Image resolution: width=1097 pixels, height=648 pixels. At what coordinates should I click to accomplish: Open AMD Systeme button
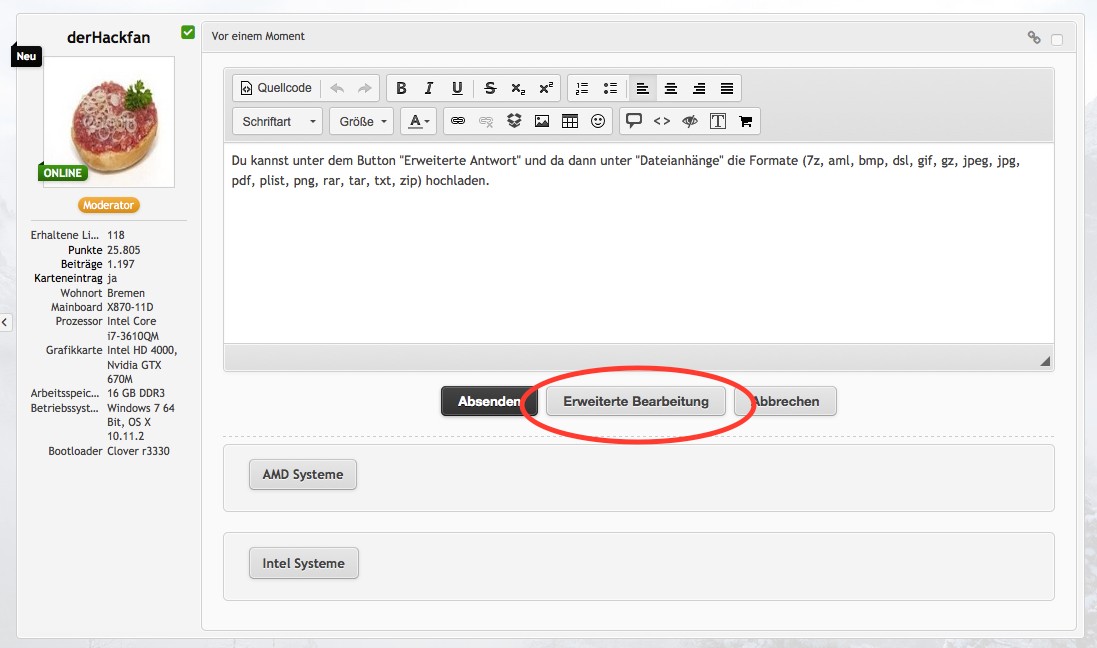click(x=303, y=474)
